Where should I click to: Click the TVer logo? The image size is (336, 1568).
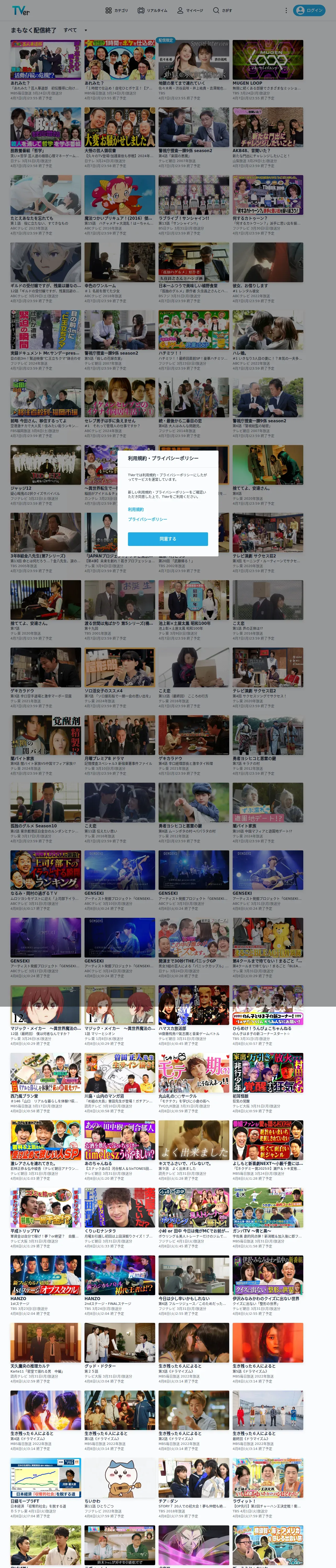click(x=20, y=10)
